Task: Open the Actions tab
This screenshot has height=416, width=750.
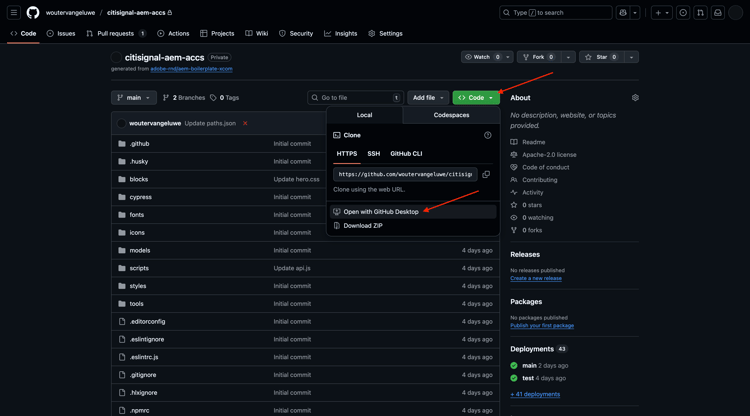Action: point(173,33)
